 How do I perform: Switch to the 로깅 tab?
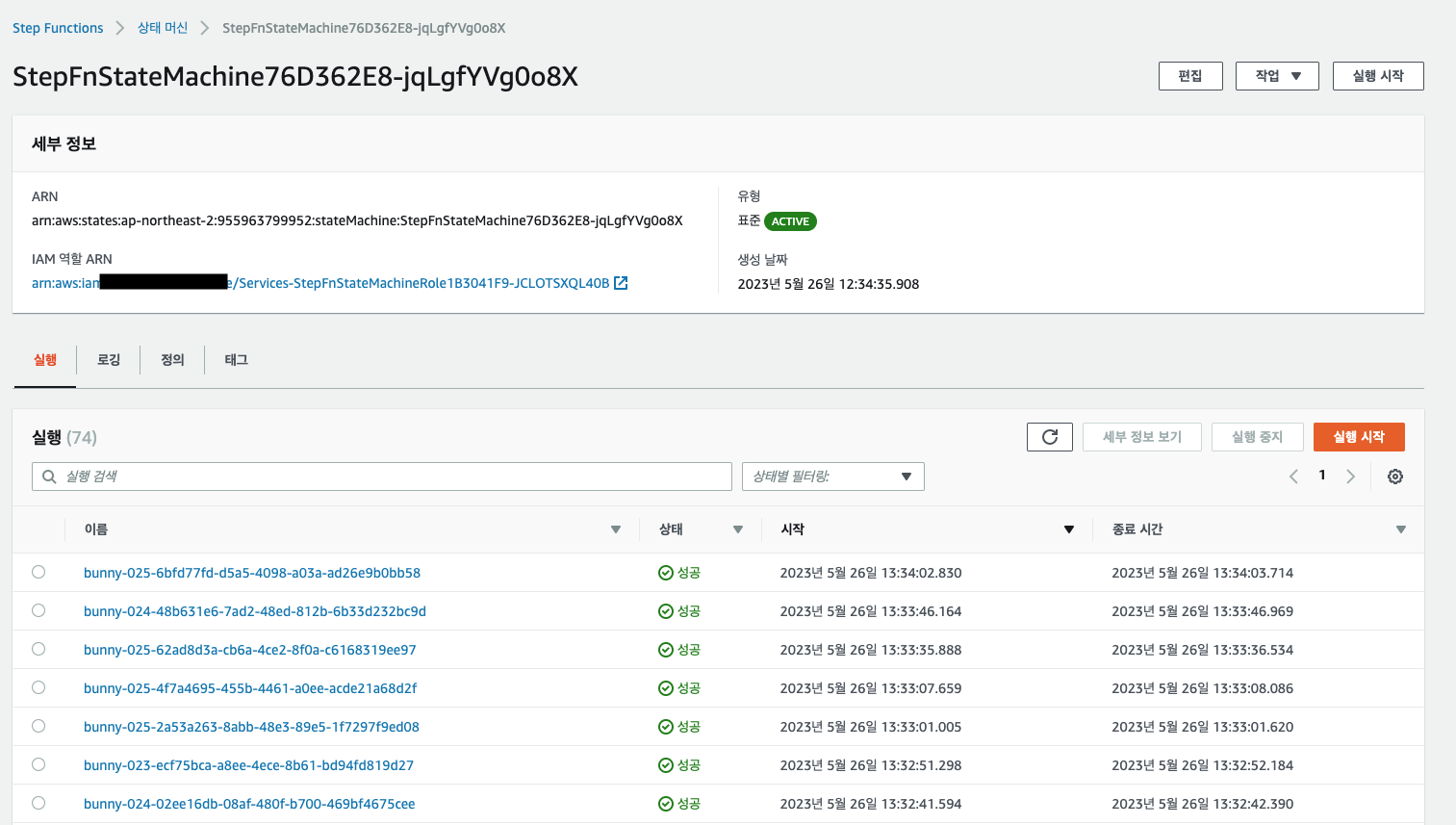coord(109,360)
